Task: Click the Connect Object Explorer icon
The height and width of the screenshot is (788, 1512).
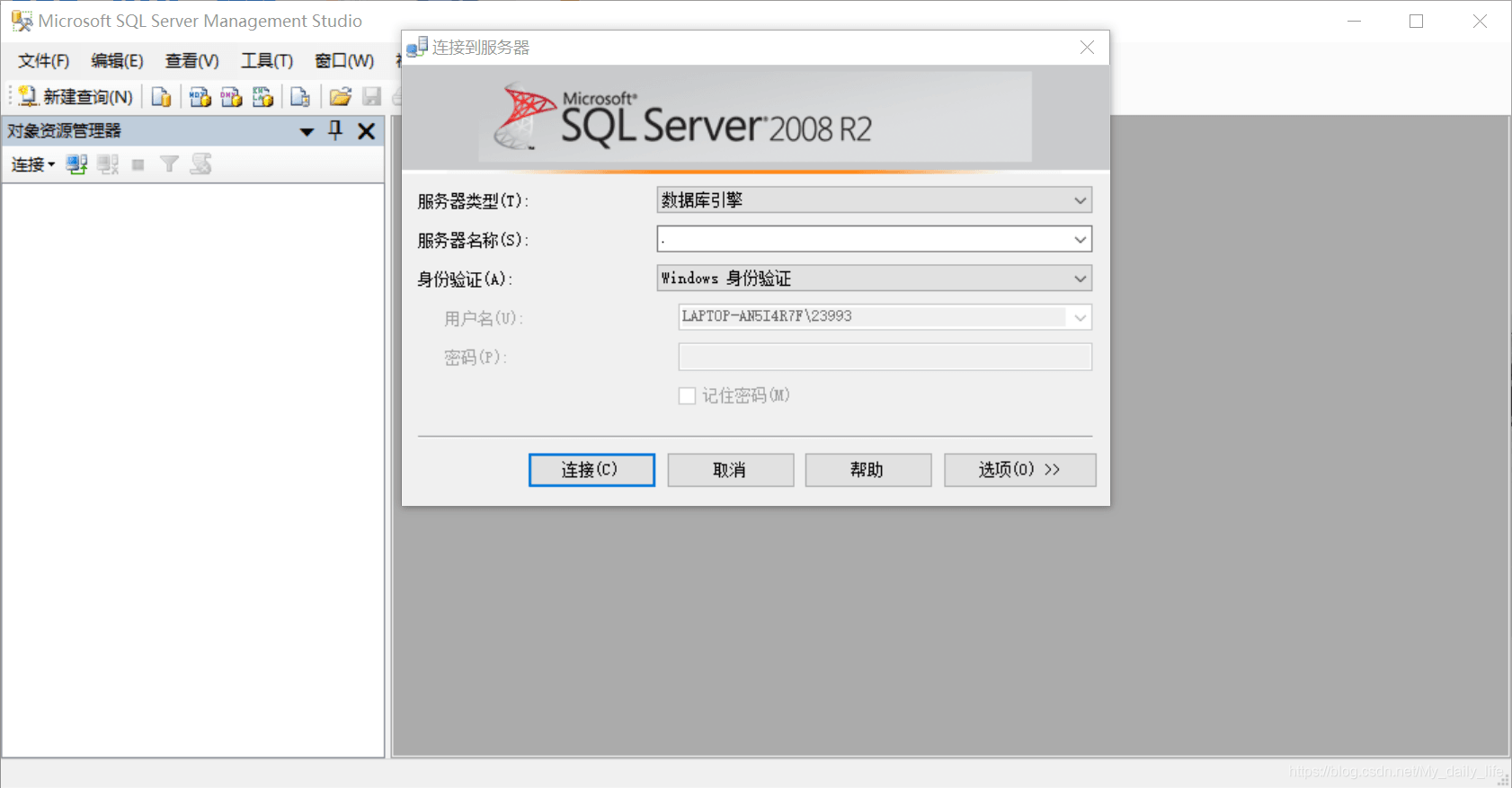Action: pos(76,164)
